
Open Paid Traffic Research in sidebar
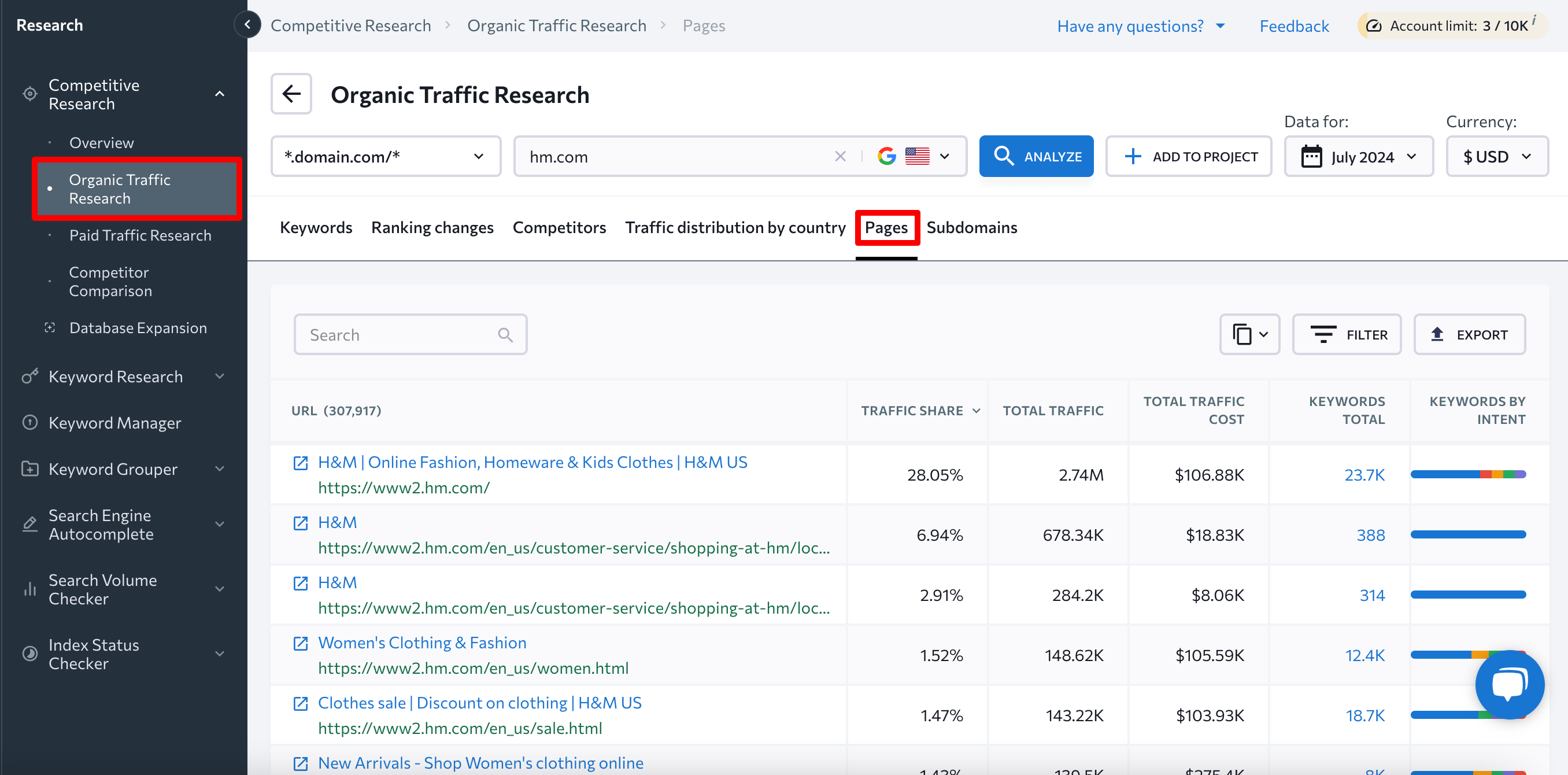pyautogui.click(x=140, y=235)
